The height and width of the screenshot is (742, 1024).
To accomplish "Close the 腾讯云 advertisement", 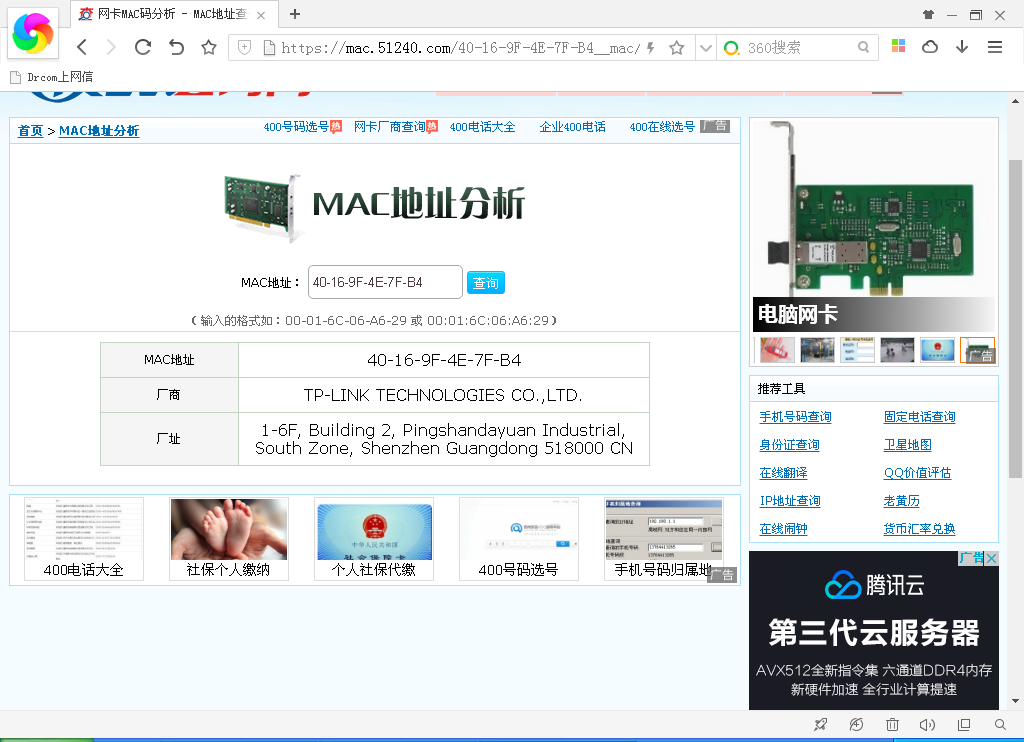I will point(991,558).
